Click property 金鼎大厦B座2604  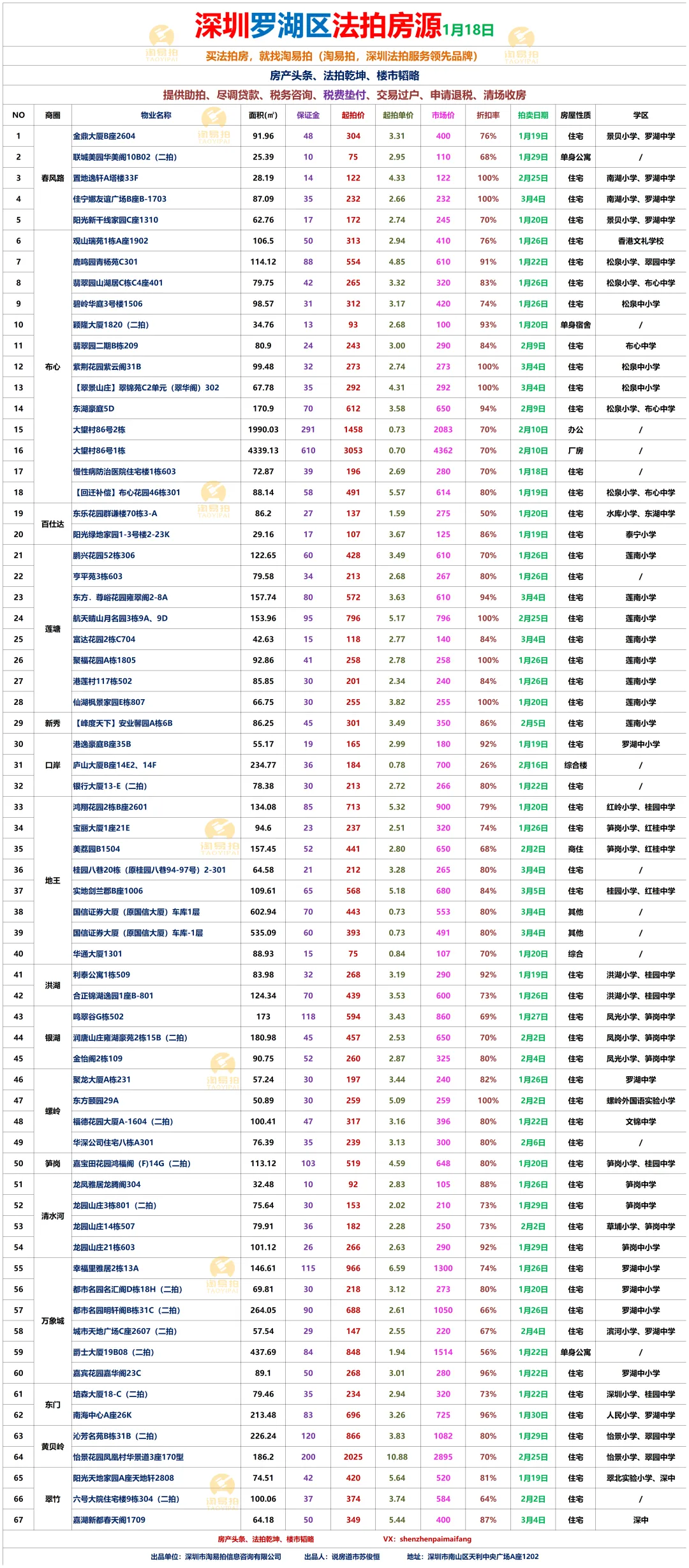click(x=104, y=136)
